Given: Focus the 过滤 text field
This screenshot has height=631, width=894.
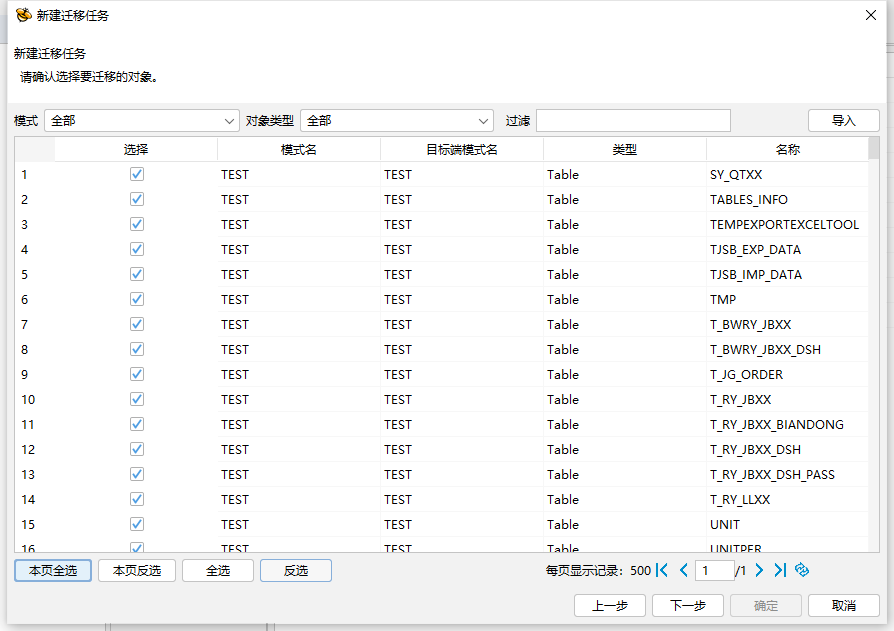Looking at the screenshot, I should (633, 120).
